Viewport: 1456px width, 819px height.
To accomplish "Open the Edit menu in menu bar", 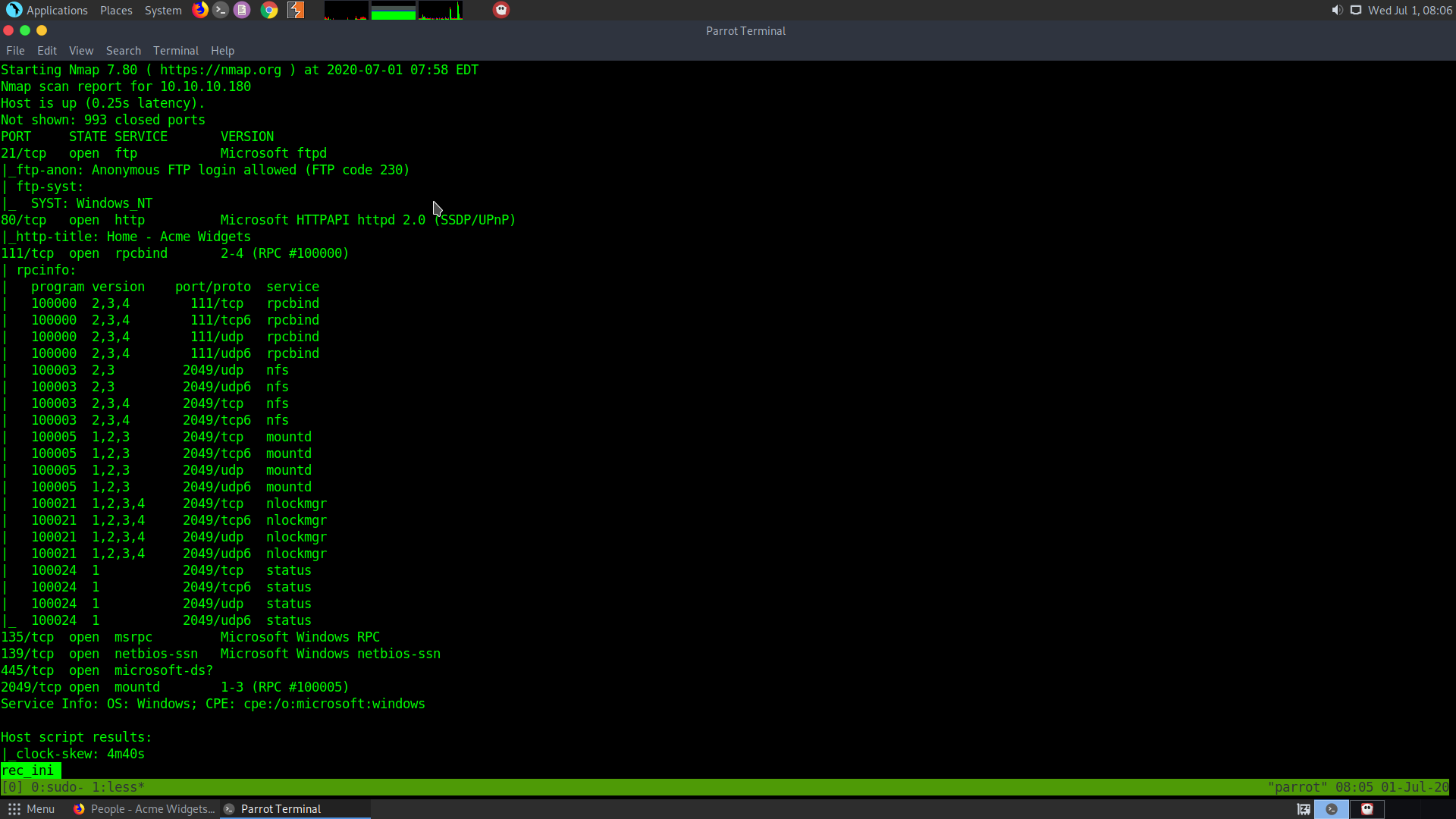I will coord(47,51).
